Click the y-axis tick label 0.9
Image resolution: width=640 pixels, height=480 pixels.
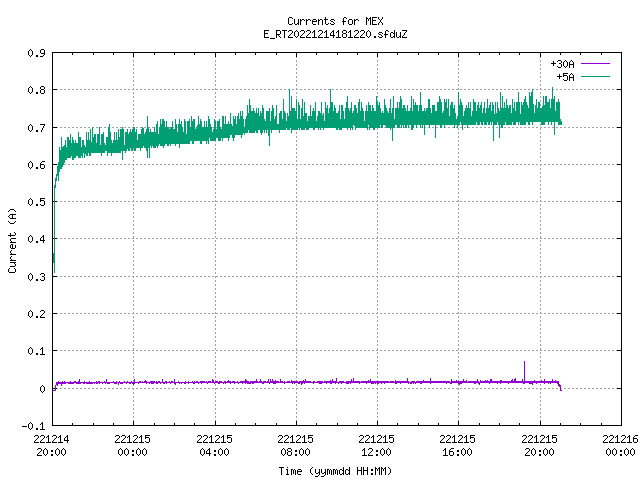37,53
